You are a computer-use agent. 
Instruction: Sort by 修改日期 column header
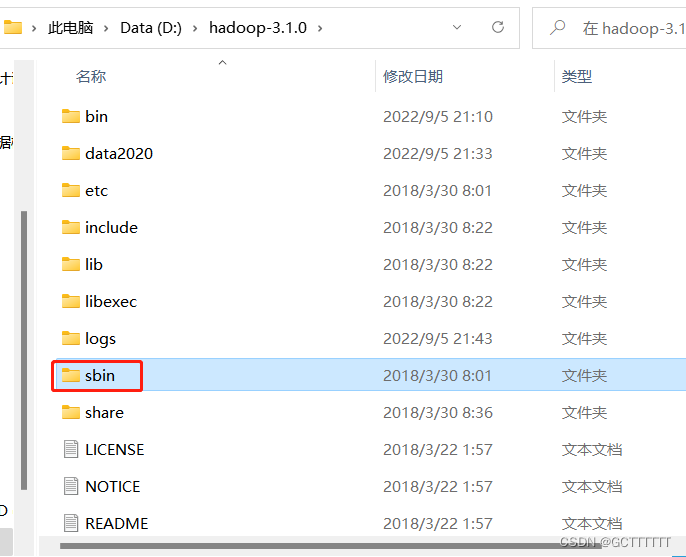413,77
